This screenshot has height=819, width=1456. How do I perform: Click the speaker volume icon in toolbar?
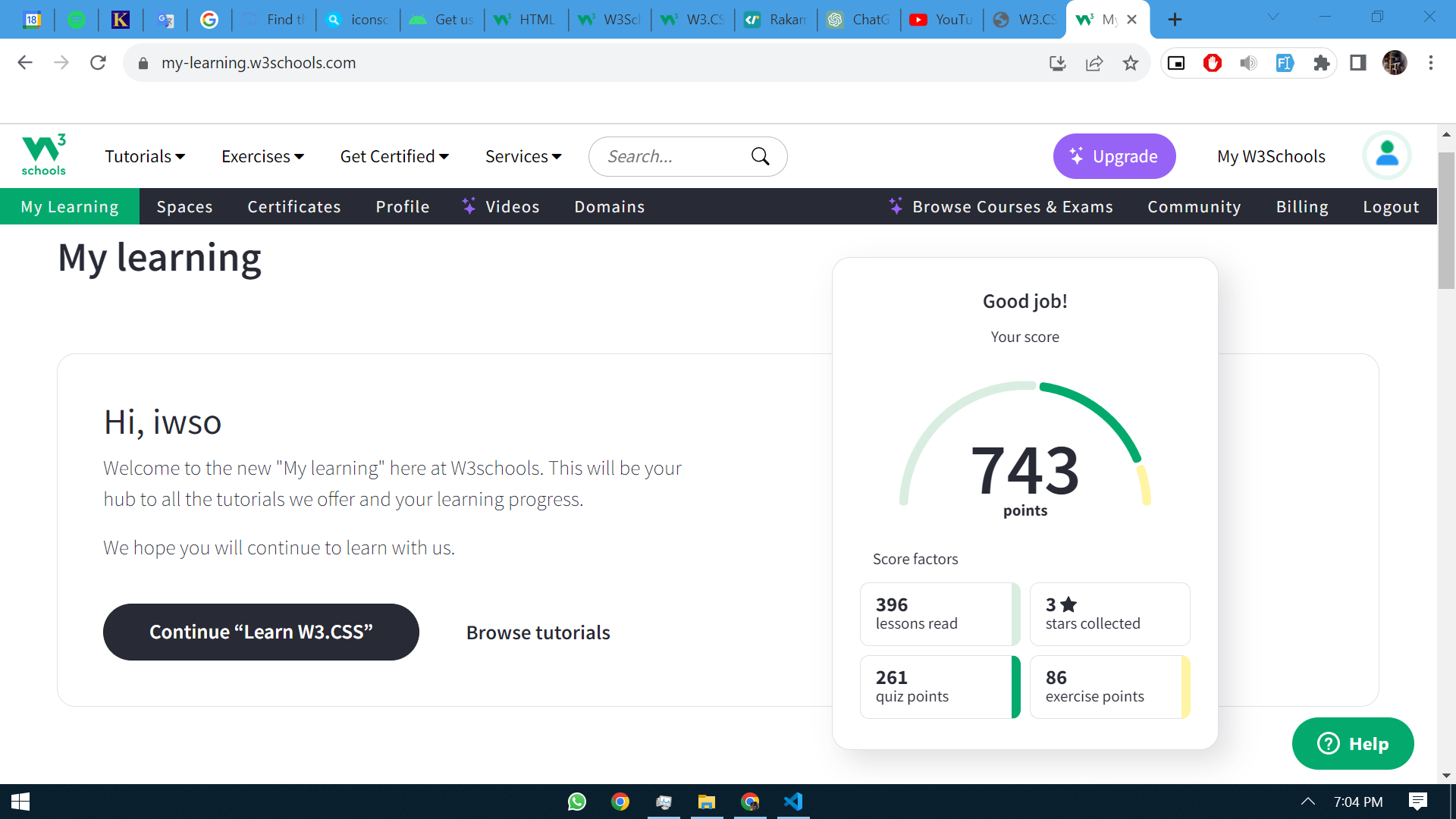1248,63
